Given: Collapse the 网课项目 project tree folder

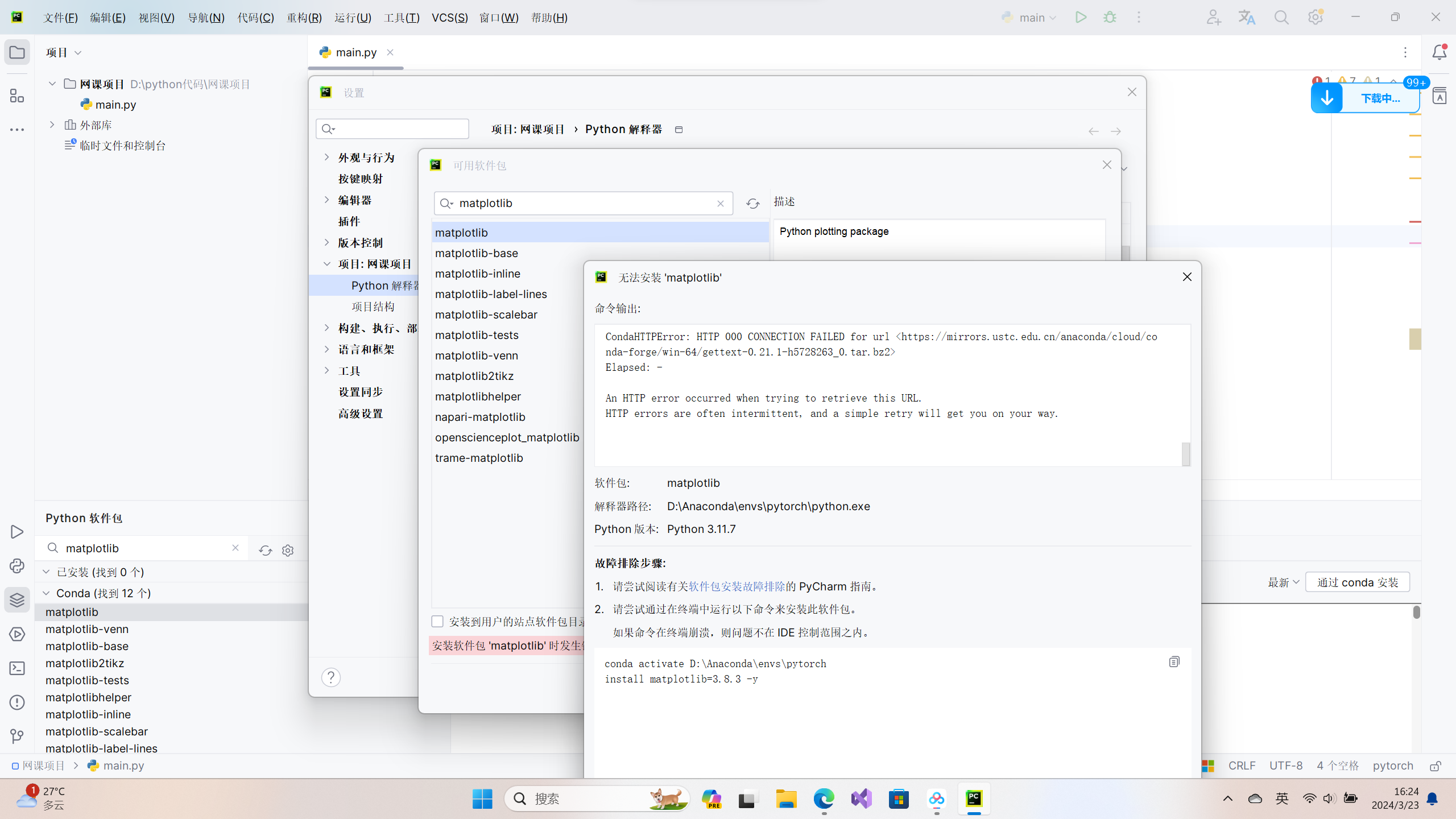Looking at the screenshot, I should pos(52,84).
